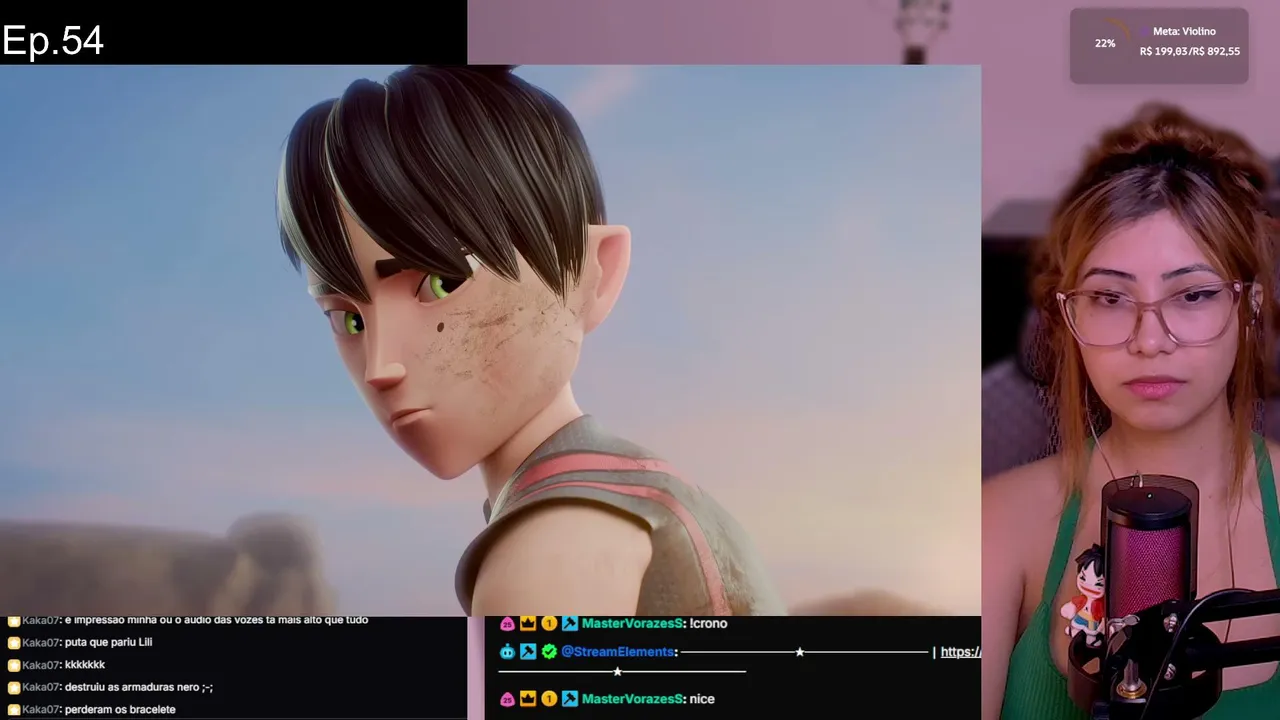
Task: Click the '22%' goal percentage
Action: (1105, 44)
